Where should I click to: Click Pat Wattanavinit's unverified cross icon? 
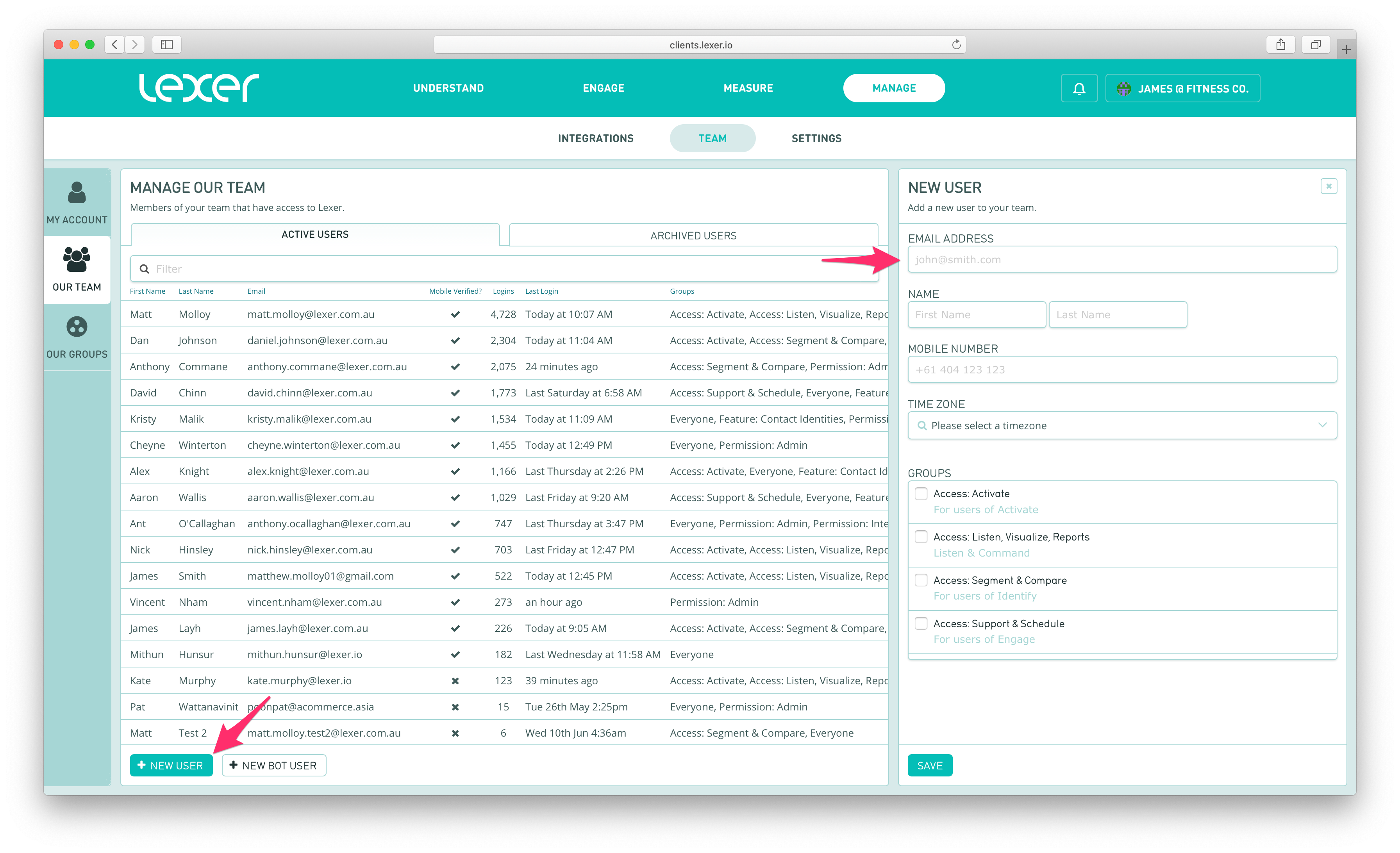pyautogui.click(x=455, y=707)
